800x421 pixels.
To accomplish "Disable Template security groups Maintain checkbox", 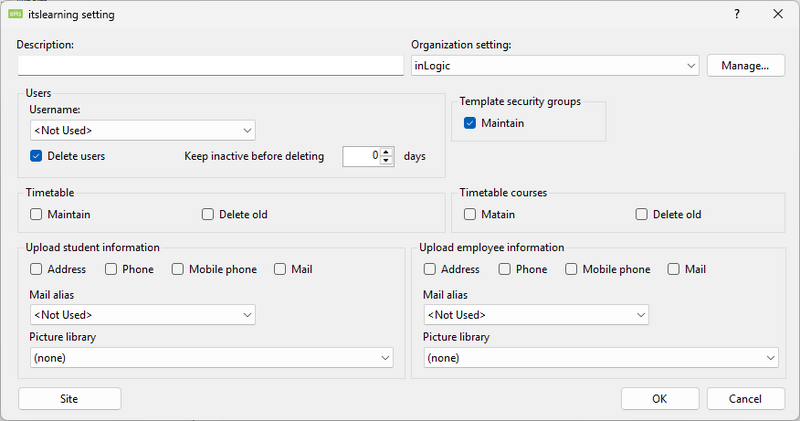I will [x=471, y=123].
